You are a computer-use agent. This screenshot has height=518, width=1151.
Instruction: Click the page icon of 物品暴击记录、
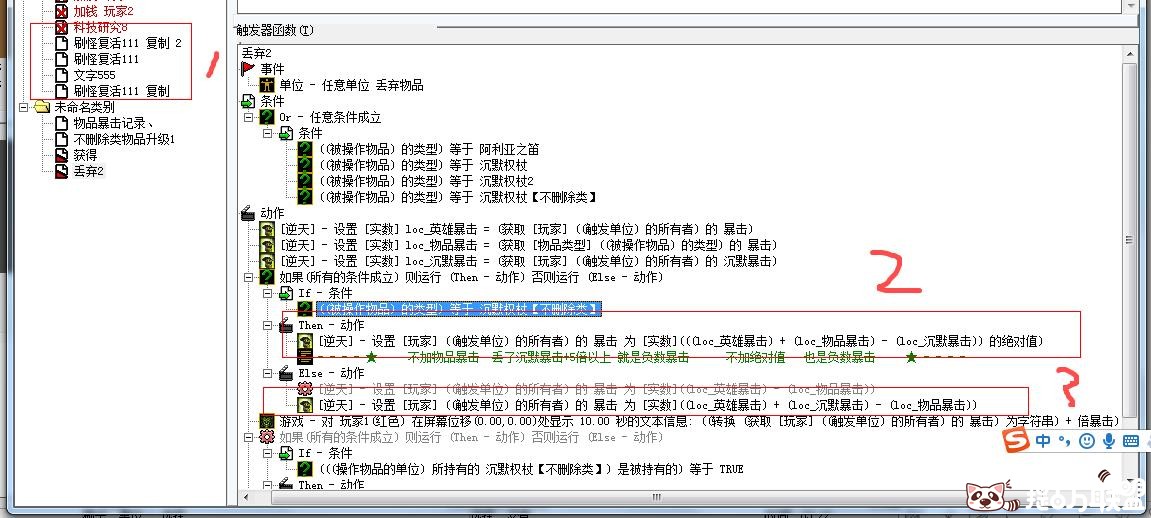[x=62, y=123]
